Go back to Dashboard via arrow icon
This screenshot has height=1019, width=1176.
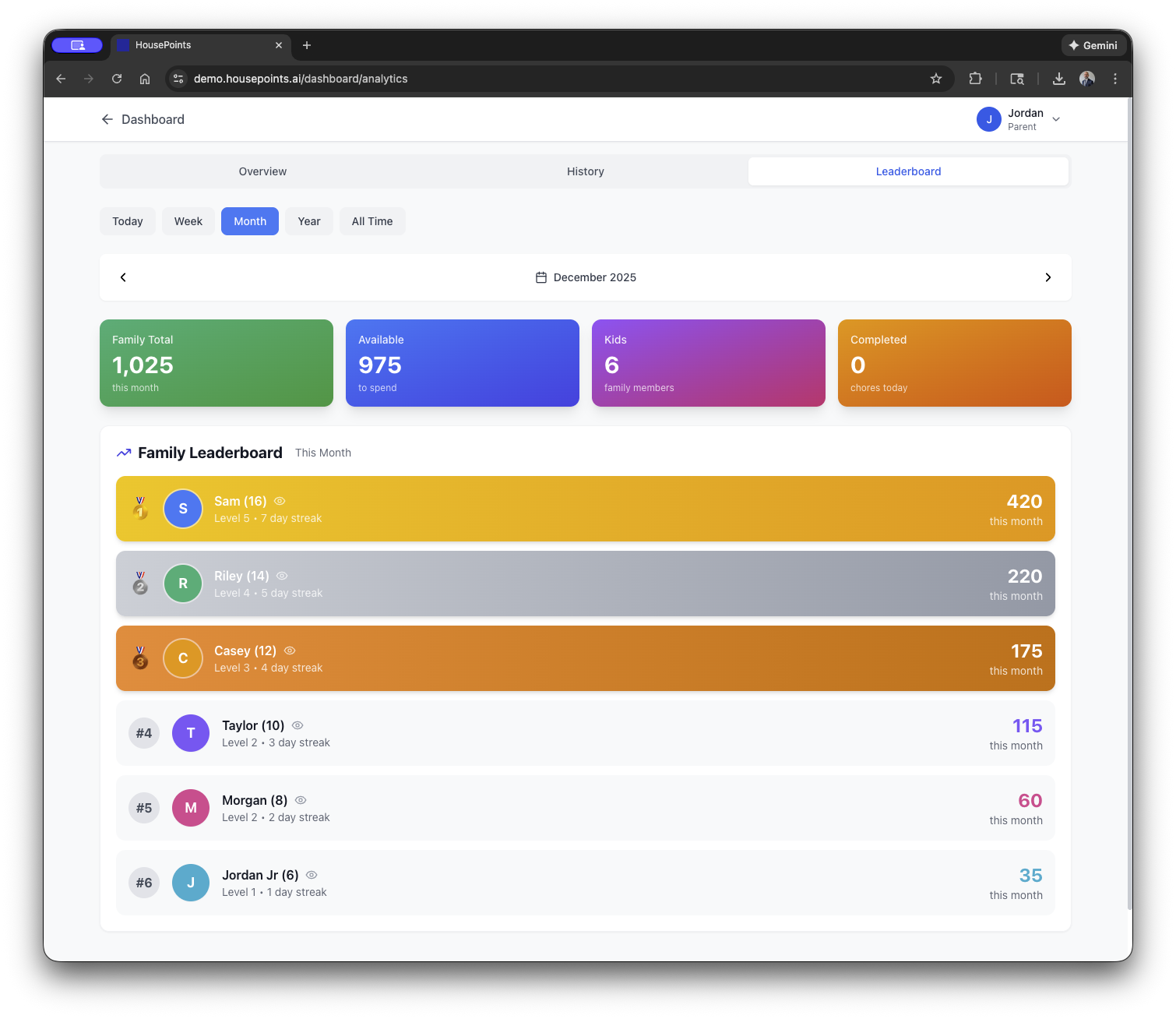tap(107, 119)
